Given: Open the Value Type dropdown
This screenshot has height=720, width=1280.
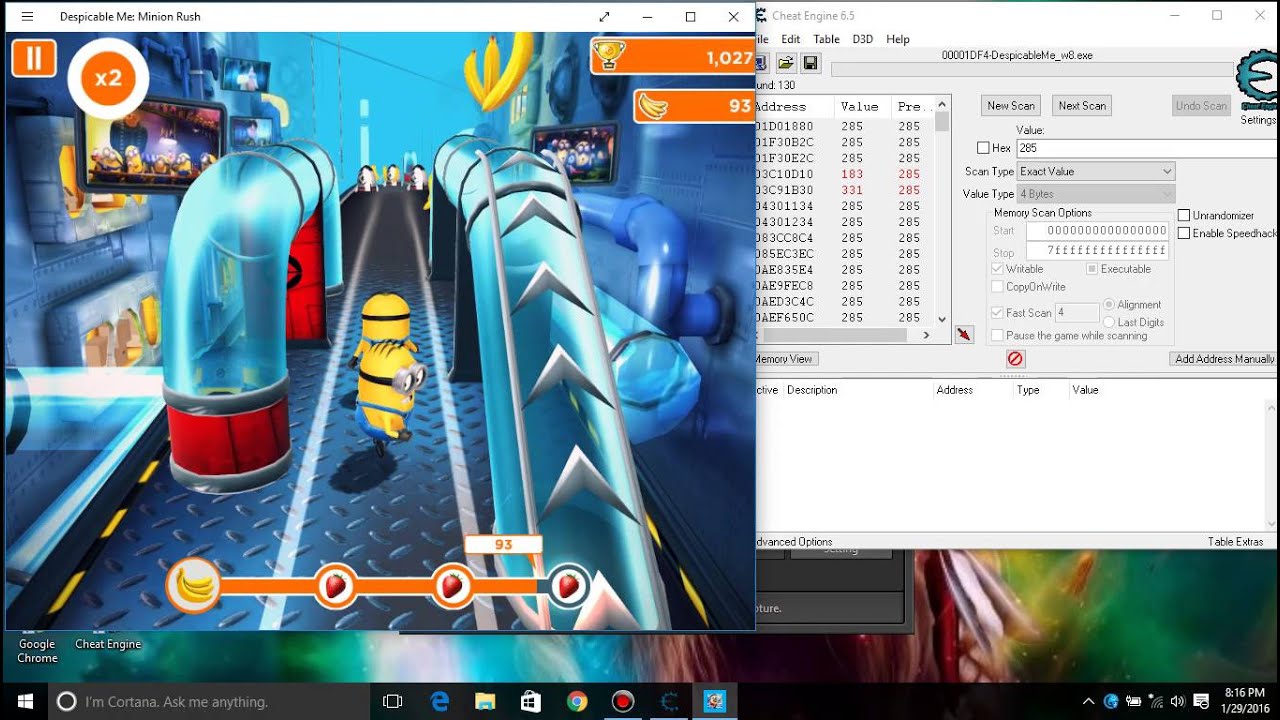Looking at the screenshot, I should 1096,194.
